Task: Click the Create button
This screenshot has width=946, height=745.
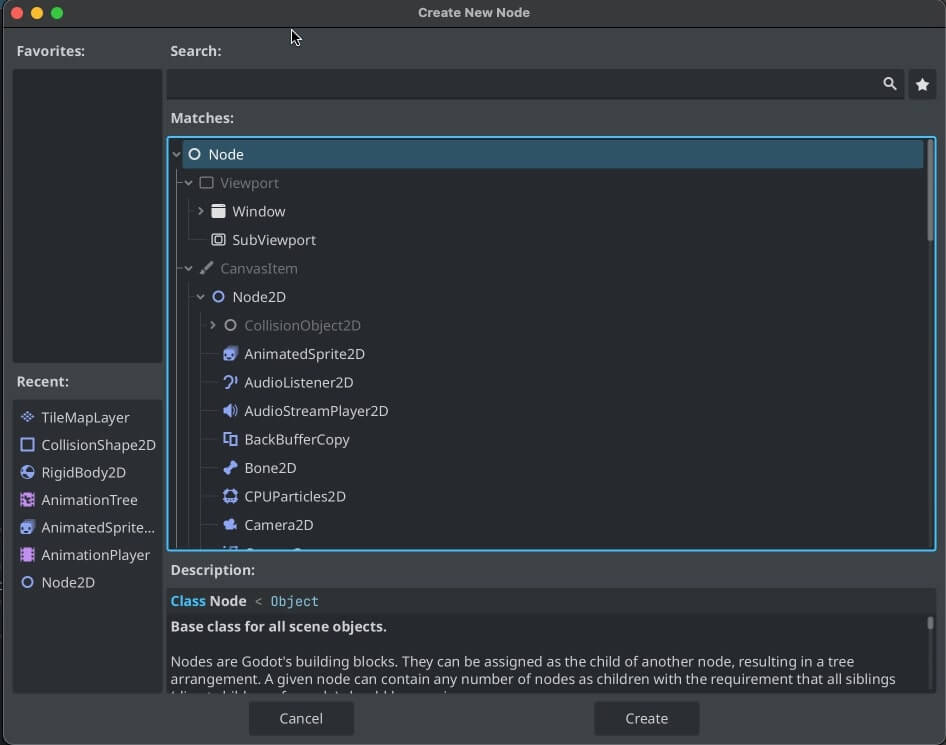Action: [x=646, y=718]
